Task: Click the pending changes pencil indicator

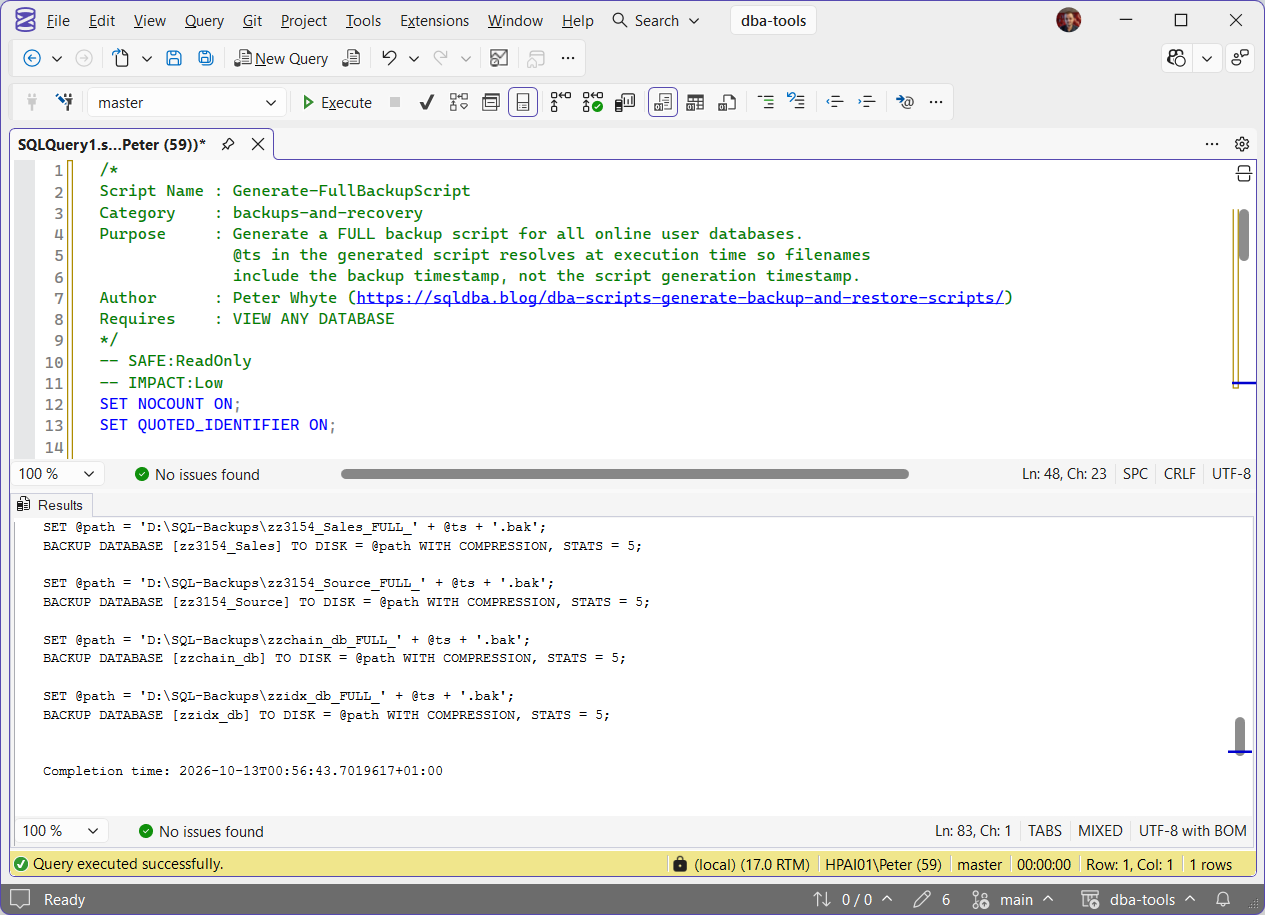Action: [x=931, y=900]
